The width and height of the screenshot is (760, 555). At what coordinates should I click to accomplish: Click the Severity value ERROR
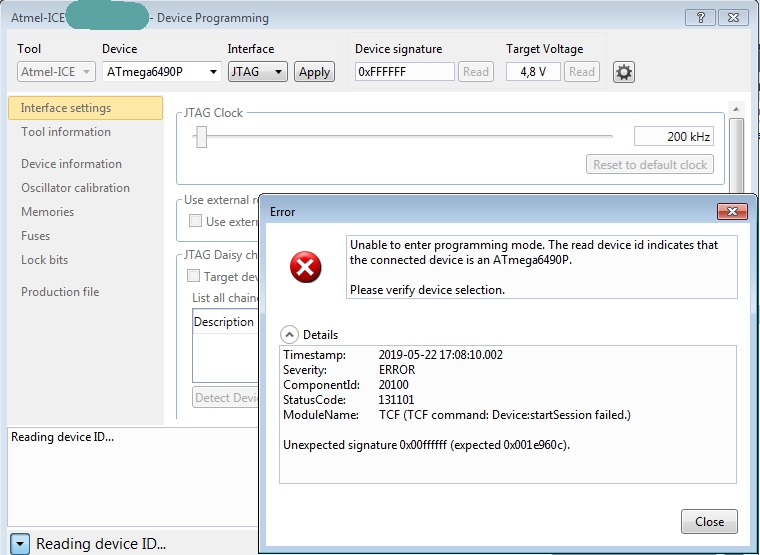(x=397, y=370)
